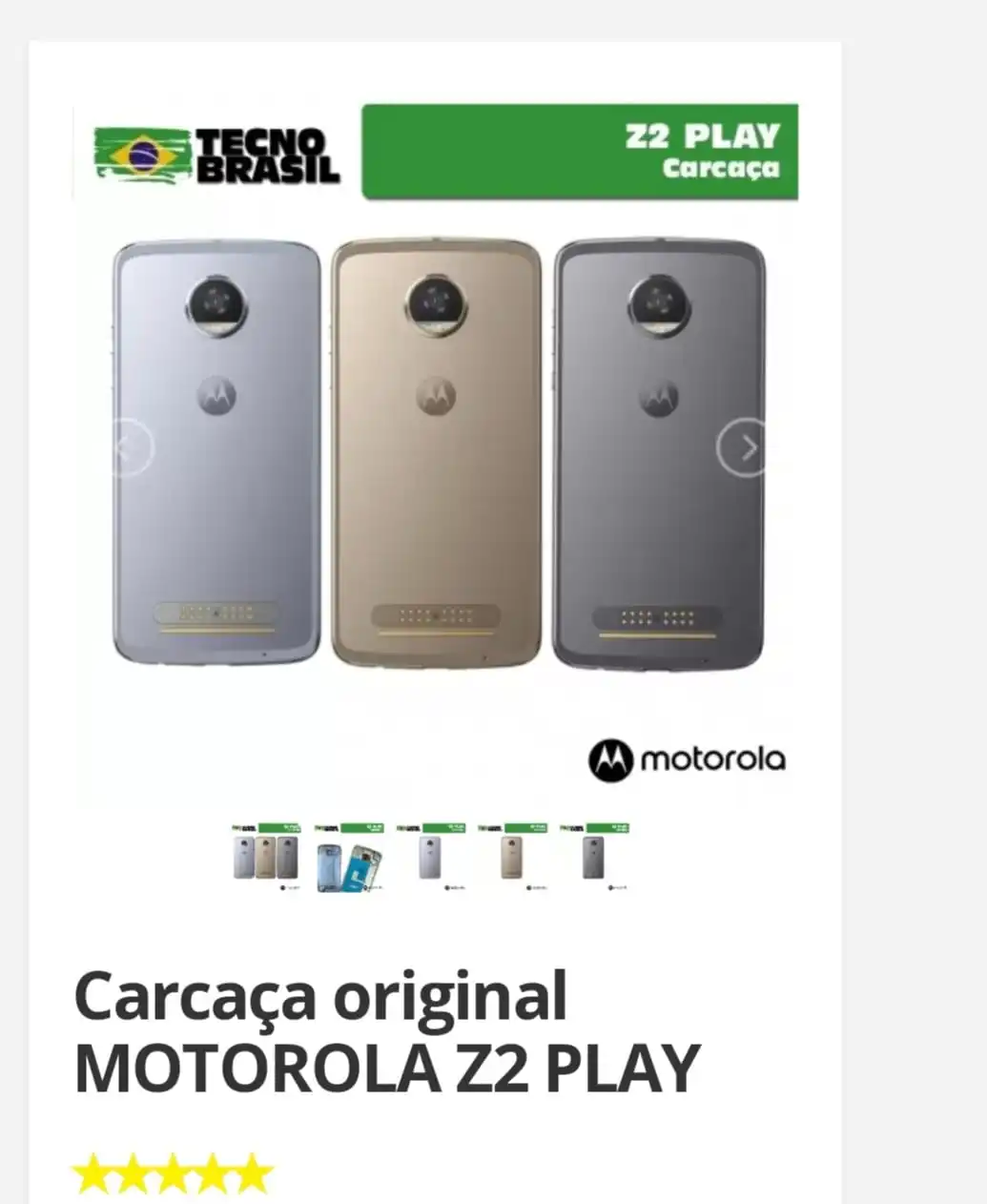Click the green Z2 PLAY Carcaça banner
This screenshot has height=1204, width=987.
(x=580, y=152)
